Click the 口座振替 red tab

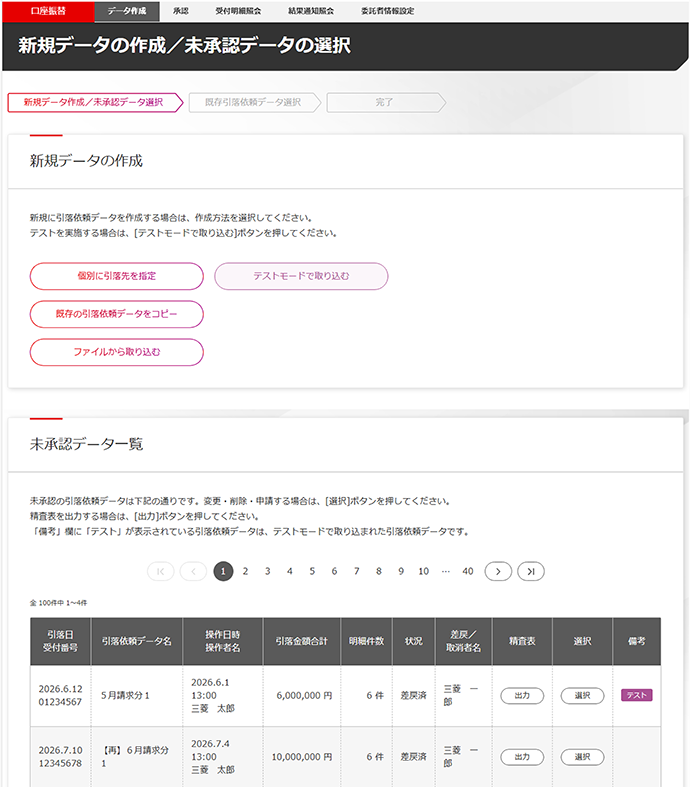coord(47,10)
